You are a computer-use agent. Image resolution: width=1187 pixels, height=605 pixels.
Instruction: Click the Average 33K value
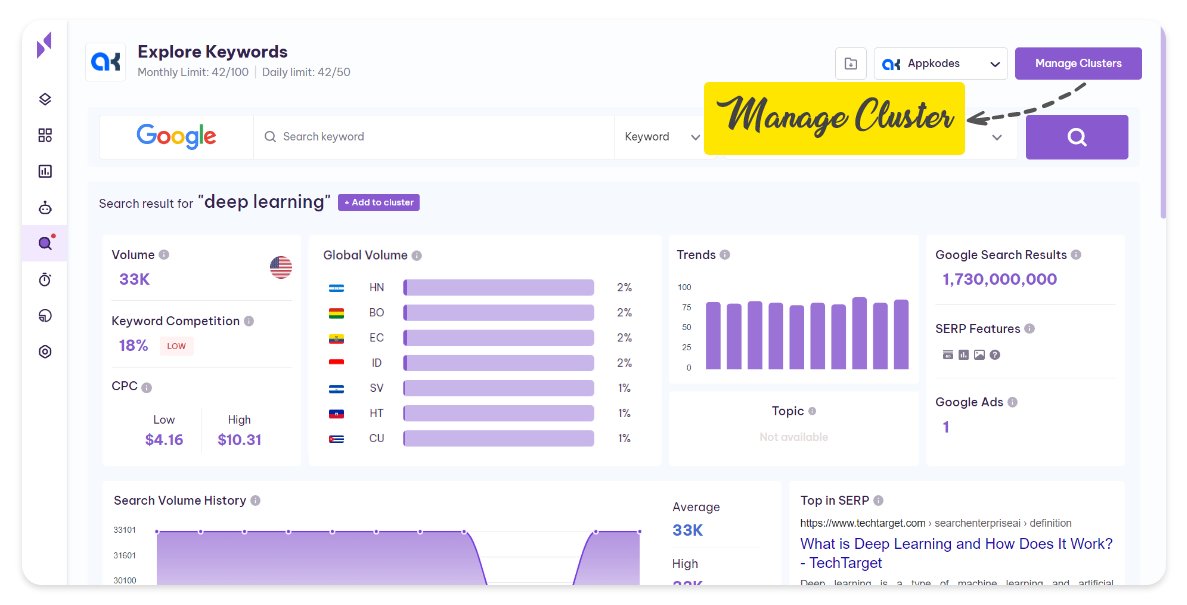(x=687, y=531)
